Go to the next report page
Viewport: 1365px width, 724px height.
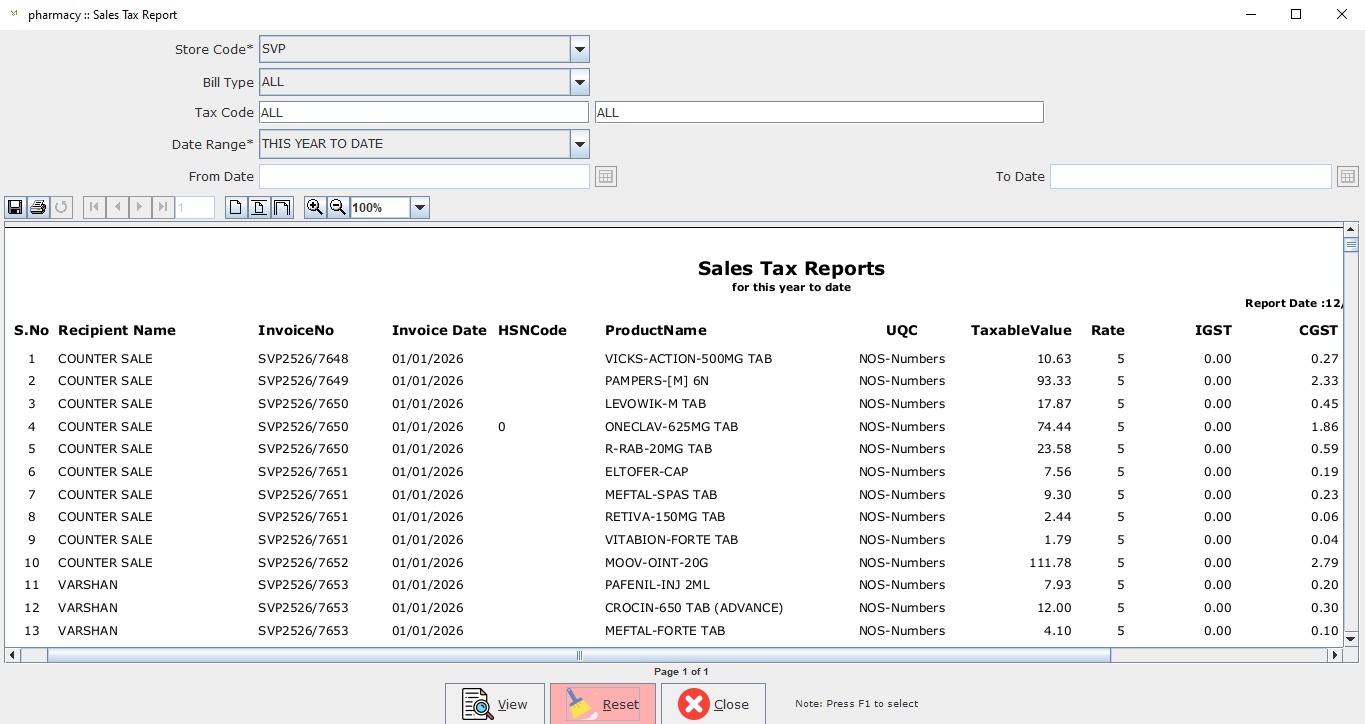[x=140, y=208]
